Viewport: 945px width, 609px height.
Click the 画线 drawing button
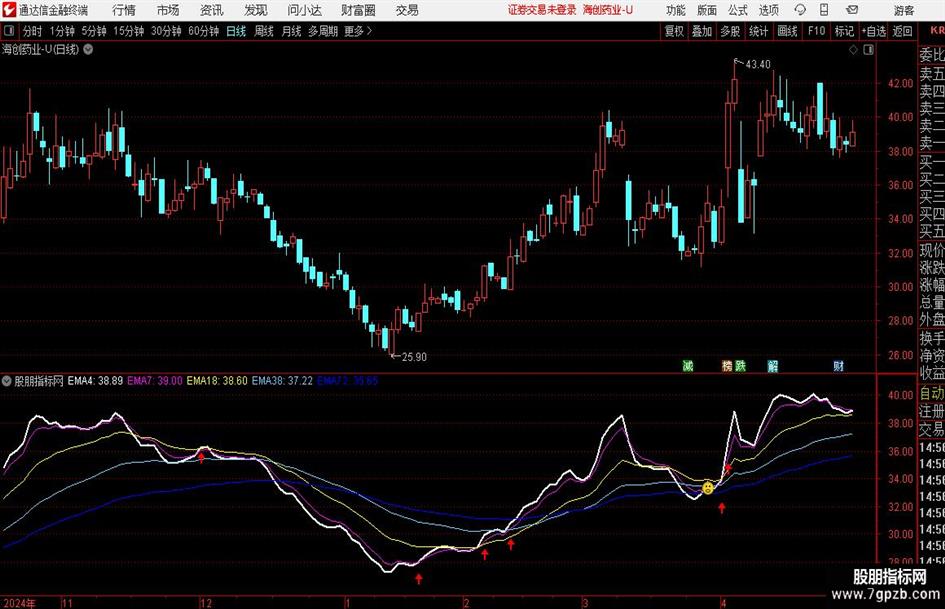coord(787,31)
